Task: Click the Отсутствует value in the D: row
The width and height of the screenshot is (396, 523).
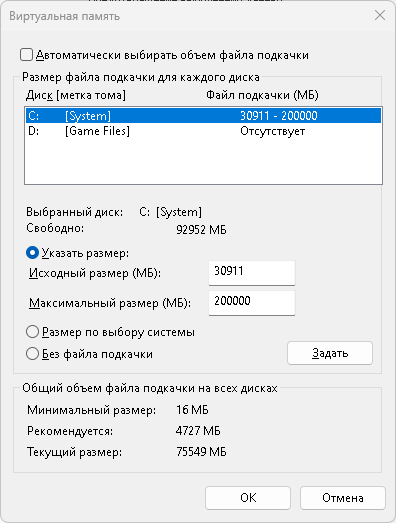Action: 273,131
